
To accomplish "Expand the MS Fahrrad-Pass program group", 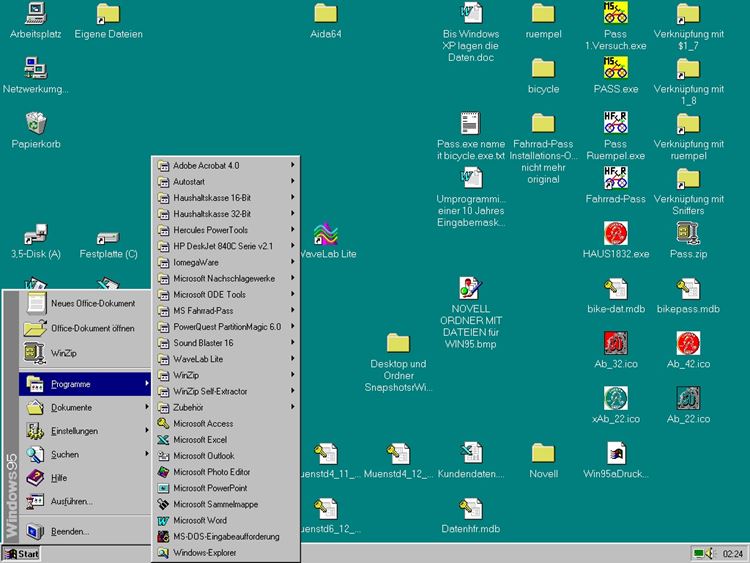I will click(226, 311).
